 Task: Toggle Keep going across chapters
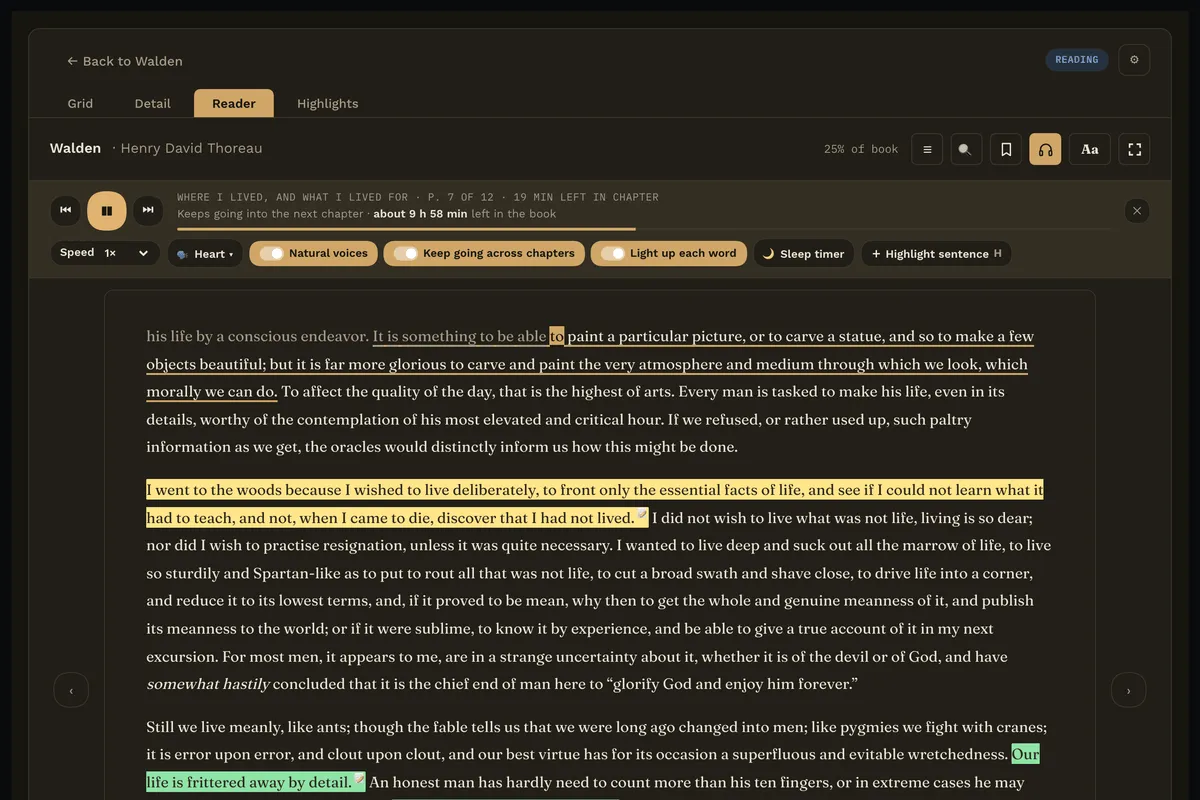tap(484, 254)
